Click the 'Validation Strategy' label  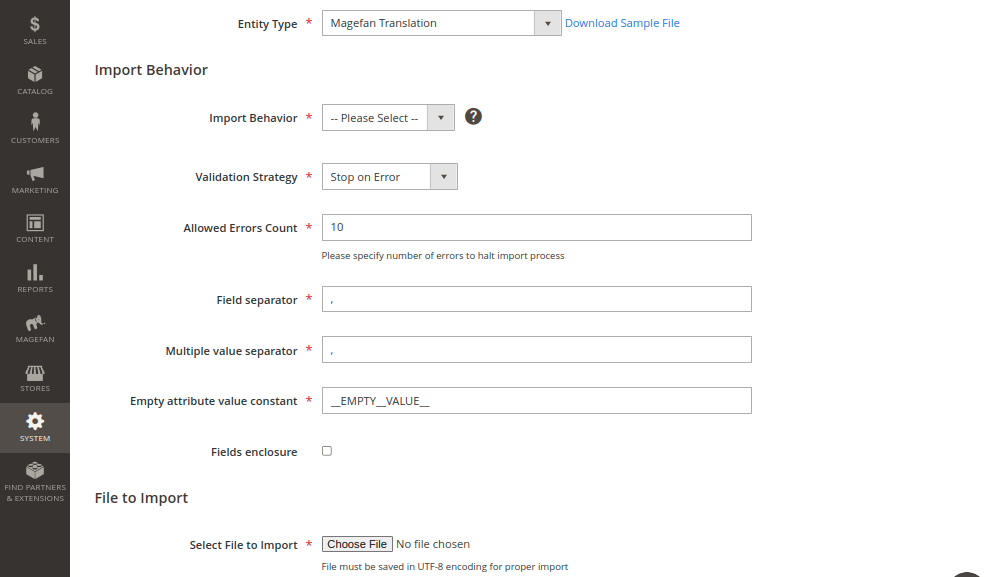point(246,177)
